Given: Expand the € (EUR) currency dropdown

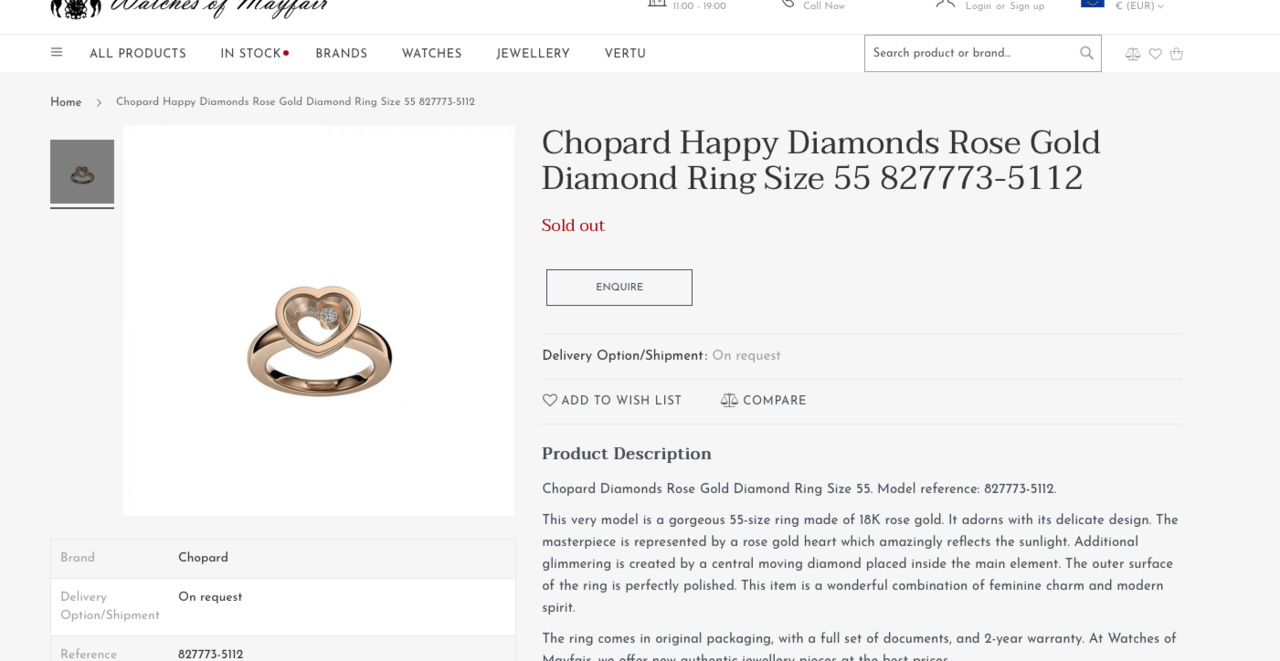Looking at the screenshot, I should (1139, 6).
